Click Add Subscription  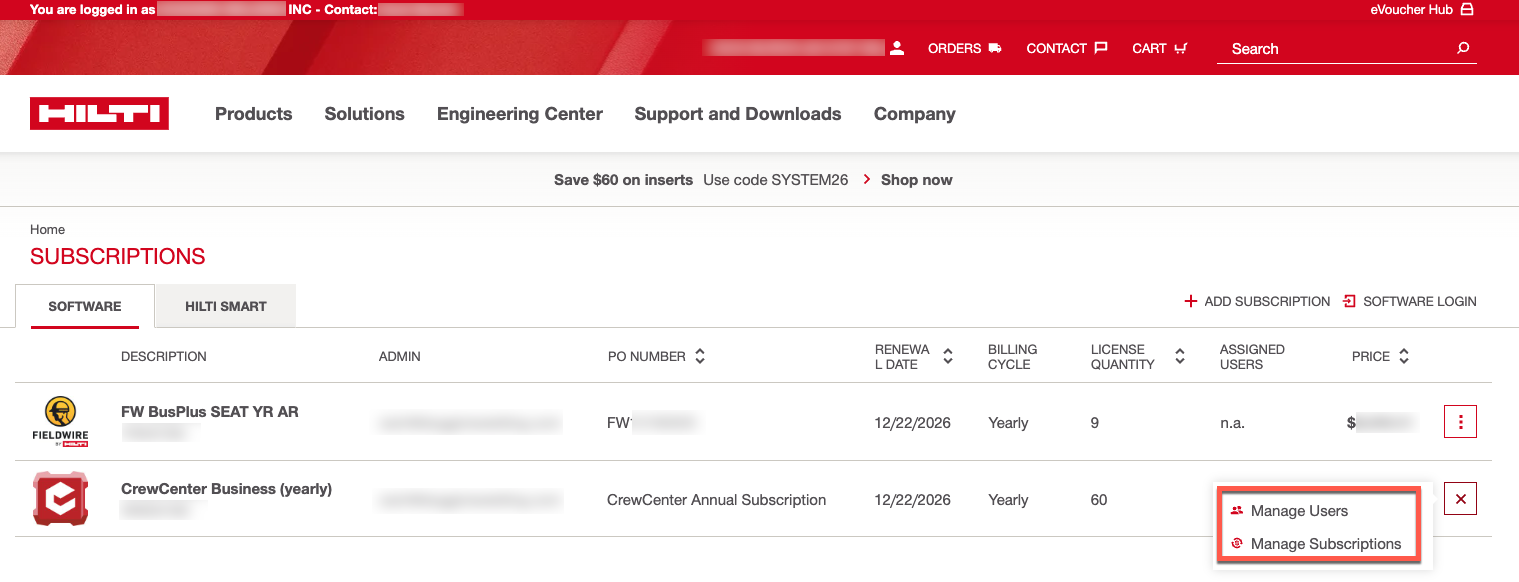[x=1257, y=301]
